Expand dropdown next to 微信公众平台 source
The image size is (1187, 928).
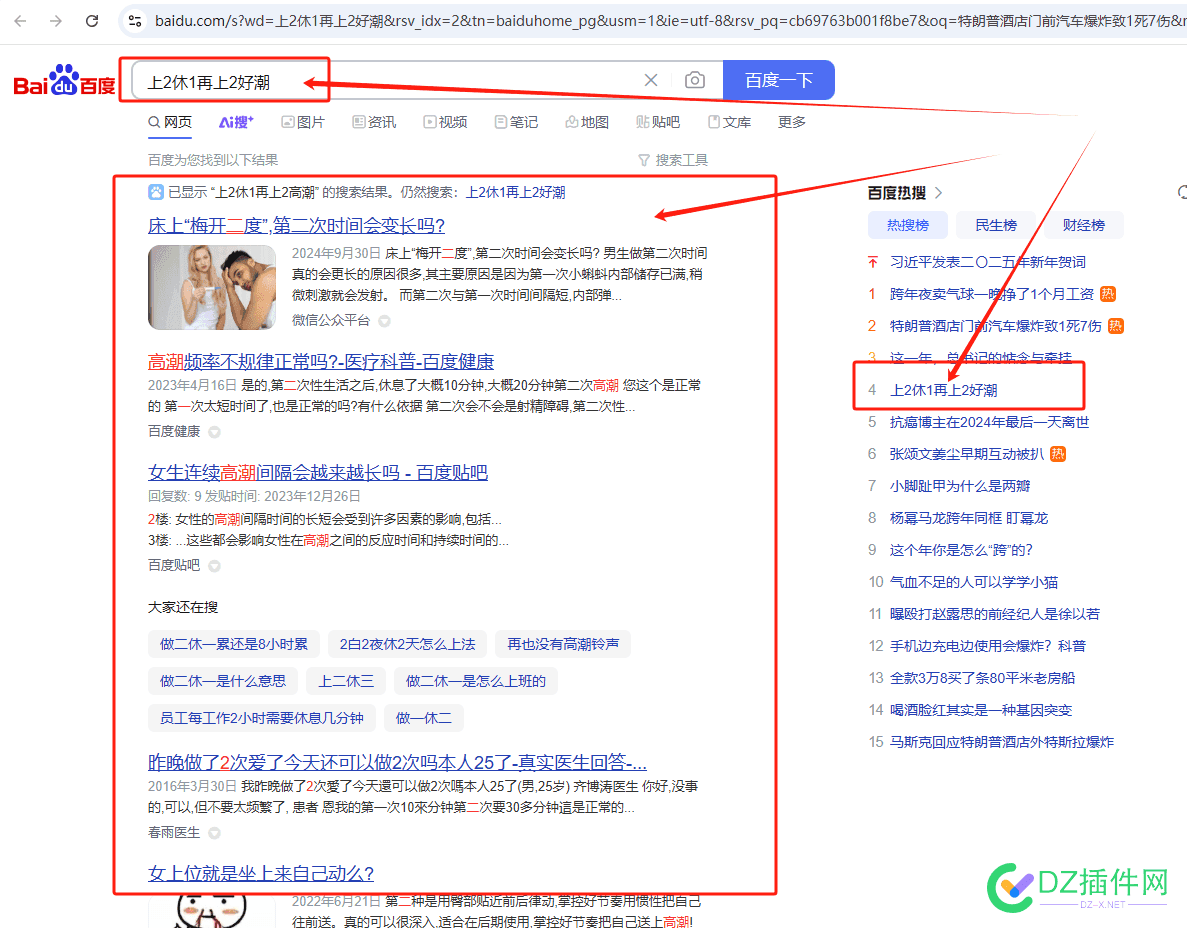pyautogui.click(x=385, y=321)
